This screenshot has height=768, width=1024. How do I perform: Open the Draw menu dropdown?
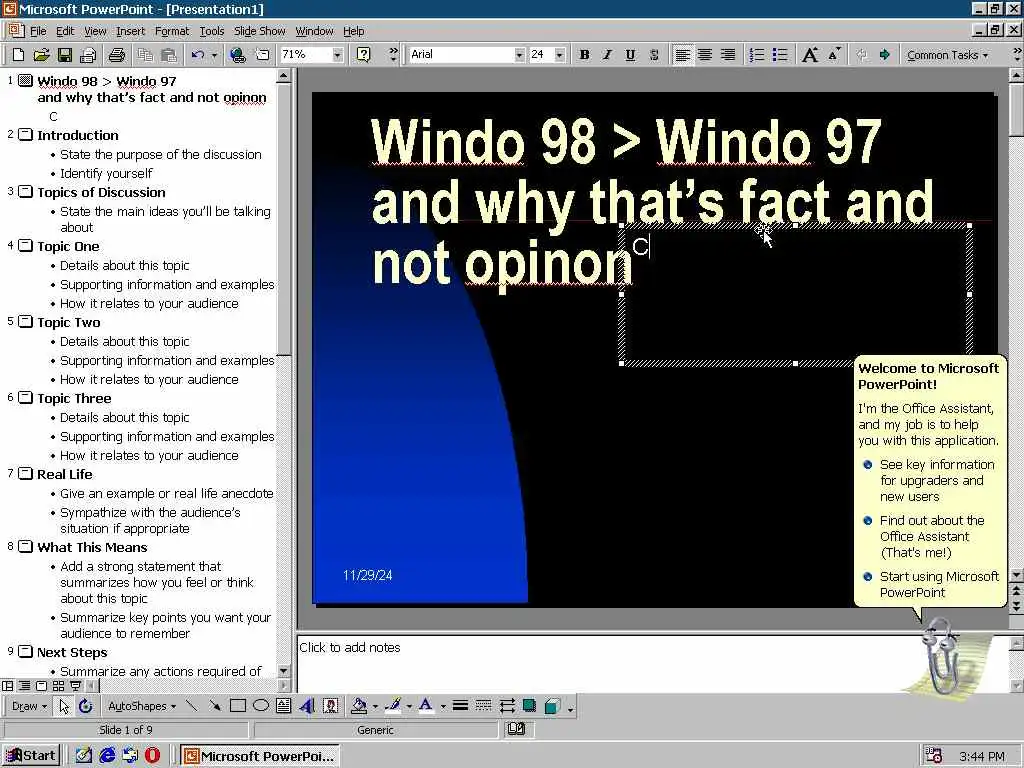tap(29, 706)
